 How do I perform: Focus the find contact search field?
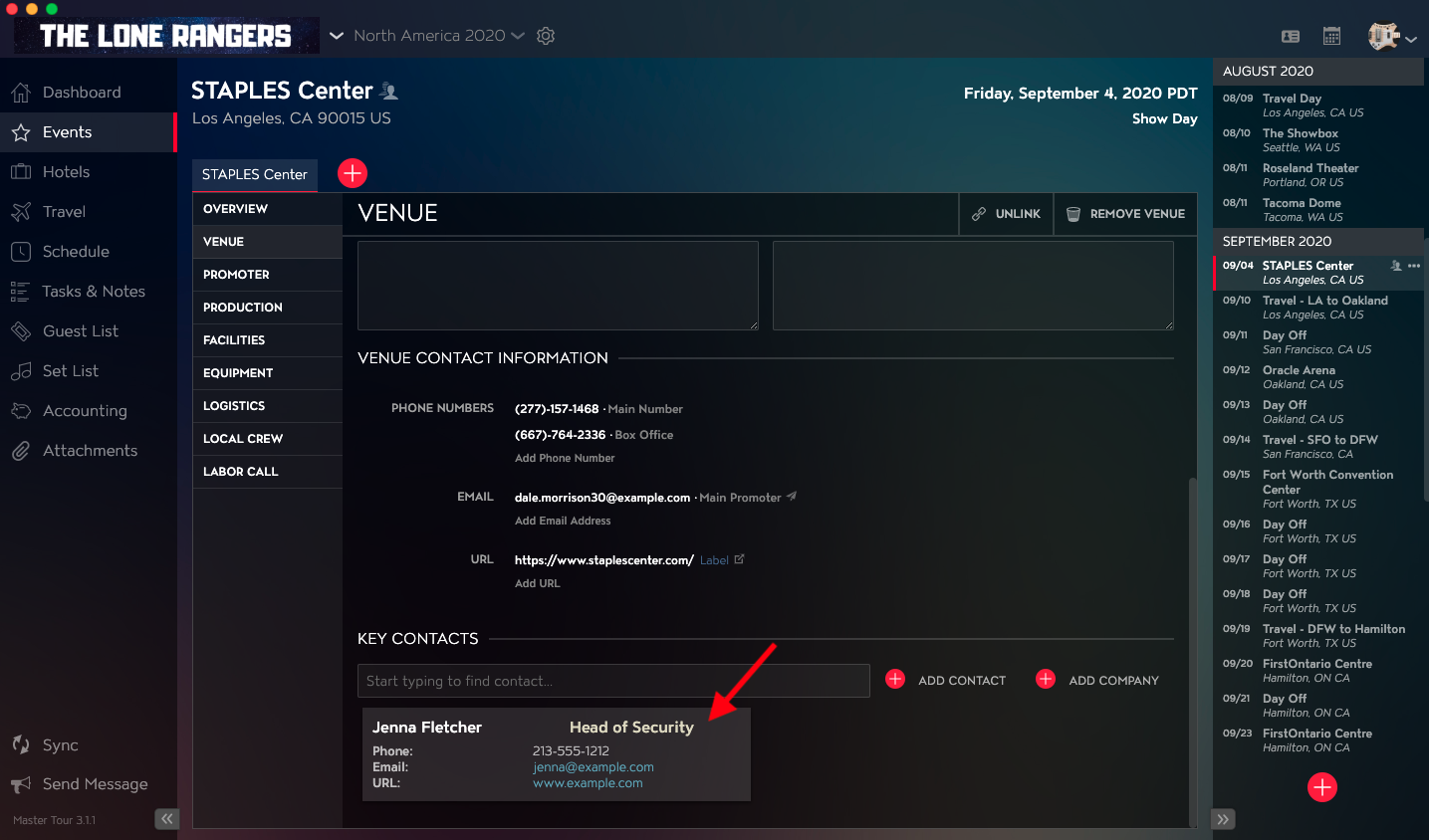(613, 681)
